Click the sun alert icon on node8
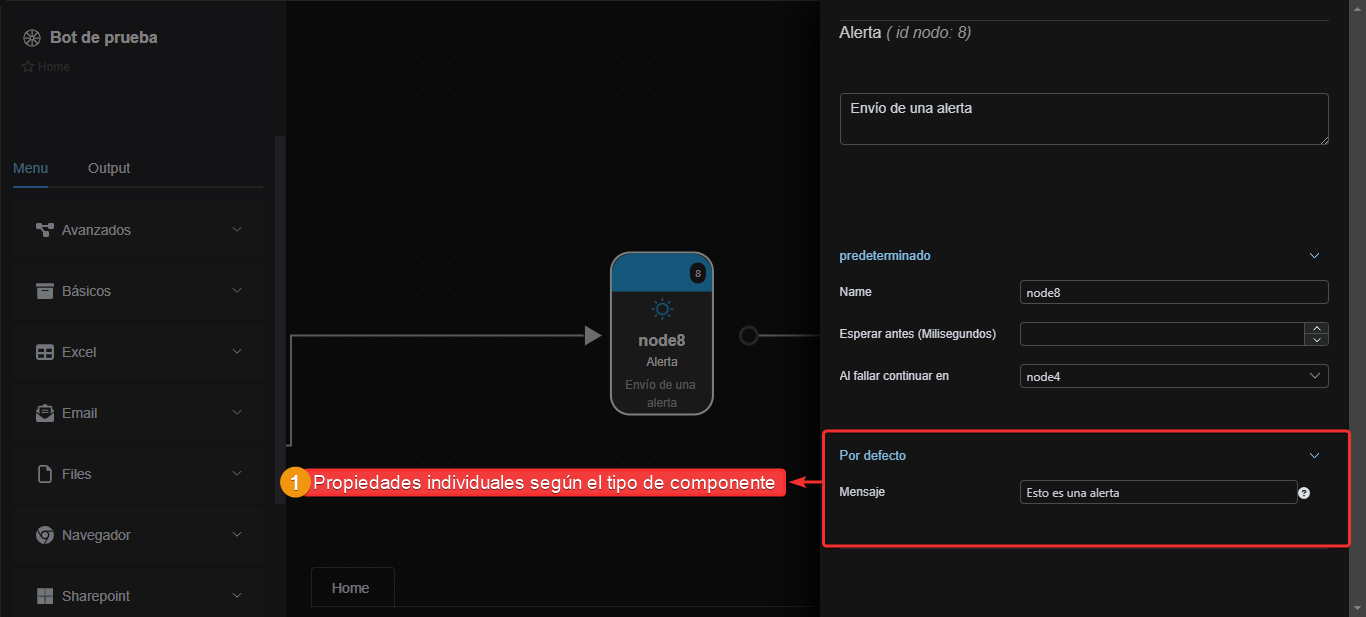1366x617 pixels. (662, 309)
